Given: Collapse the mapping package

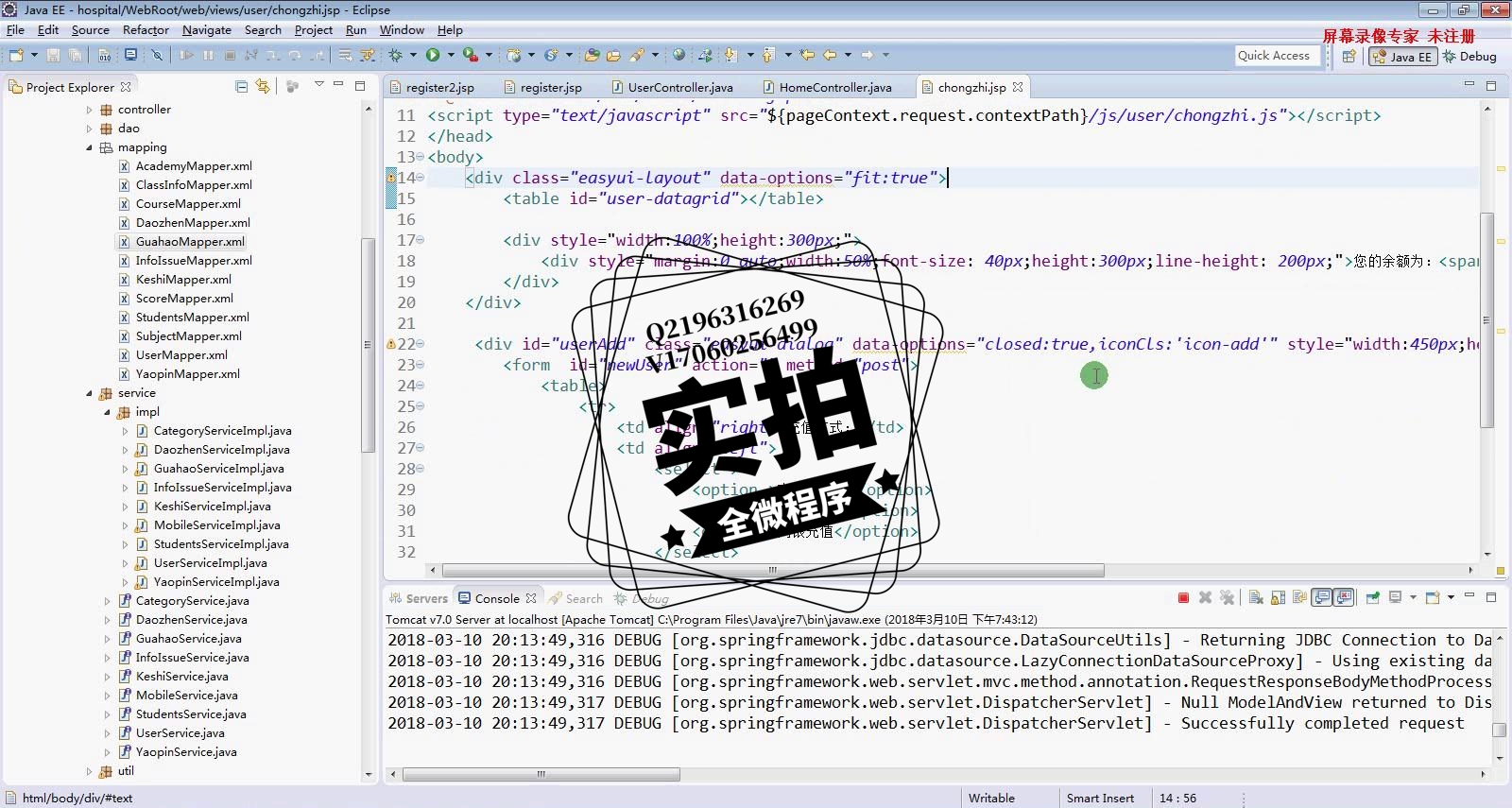Looking at the screenshot, I should (89, 147).
